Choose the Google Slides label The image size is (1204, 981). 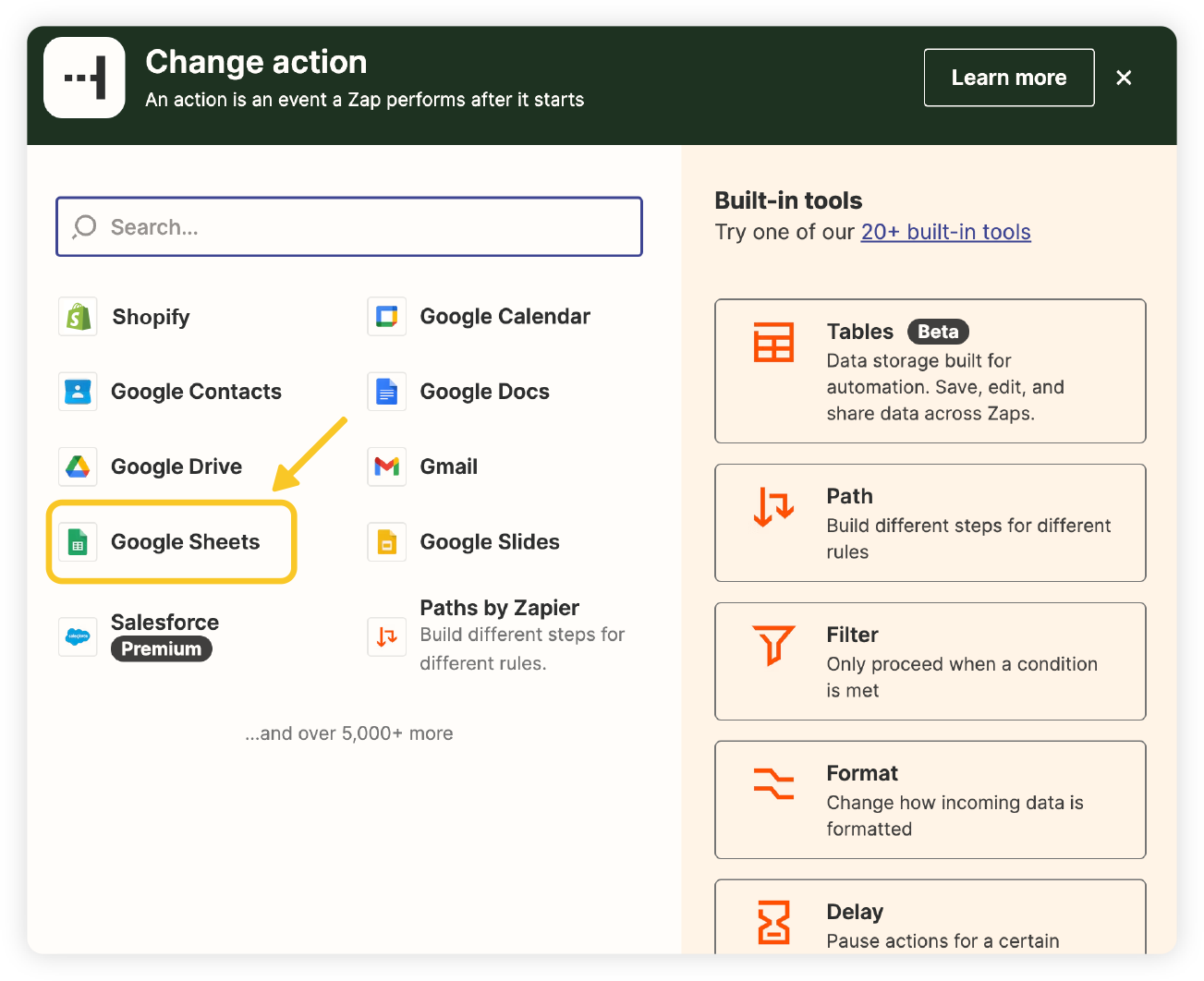pyautogui.click(x=490, y=542)
